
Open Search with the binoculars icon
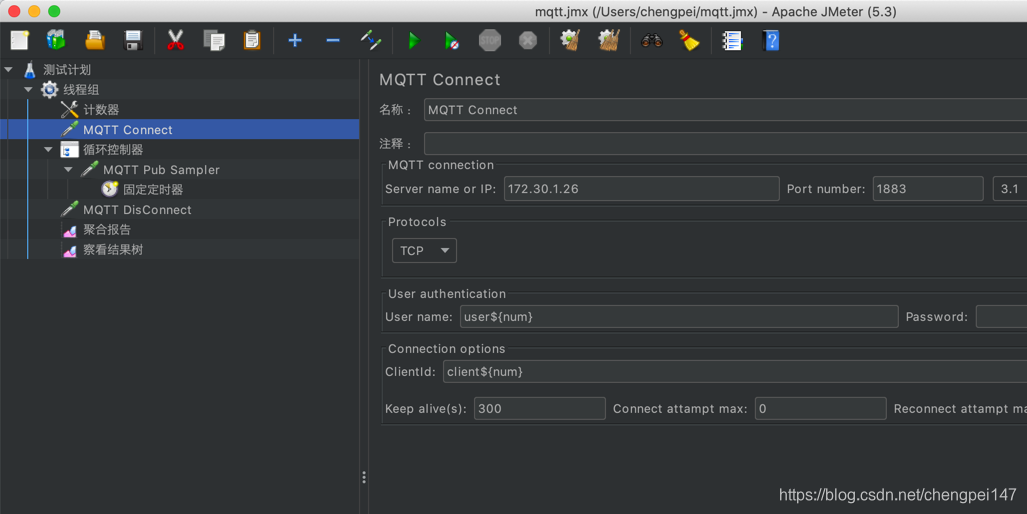tap(651, 41)
